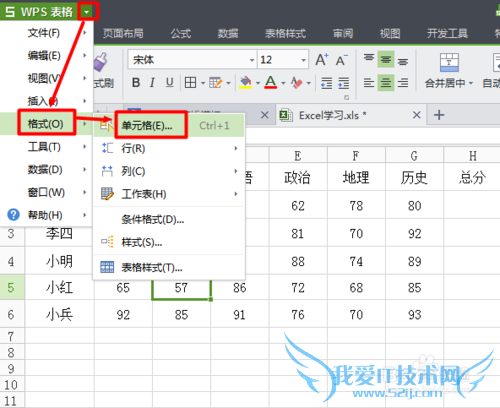The height and width of the screenshot is (408, 500).
Task: Open the 工具(T) menu
Action: pyautogui.click(x=44, y=147)
